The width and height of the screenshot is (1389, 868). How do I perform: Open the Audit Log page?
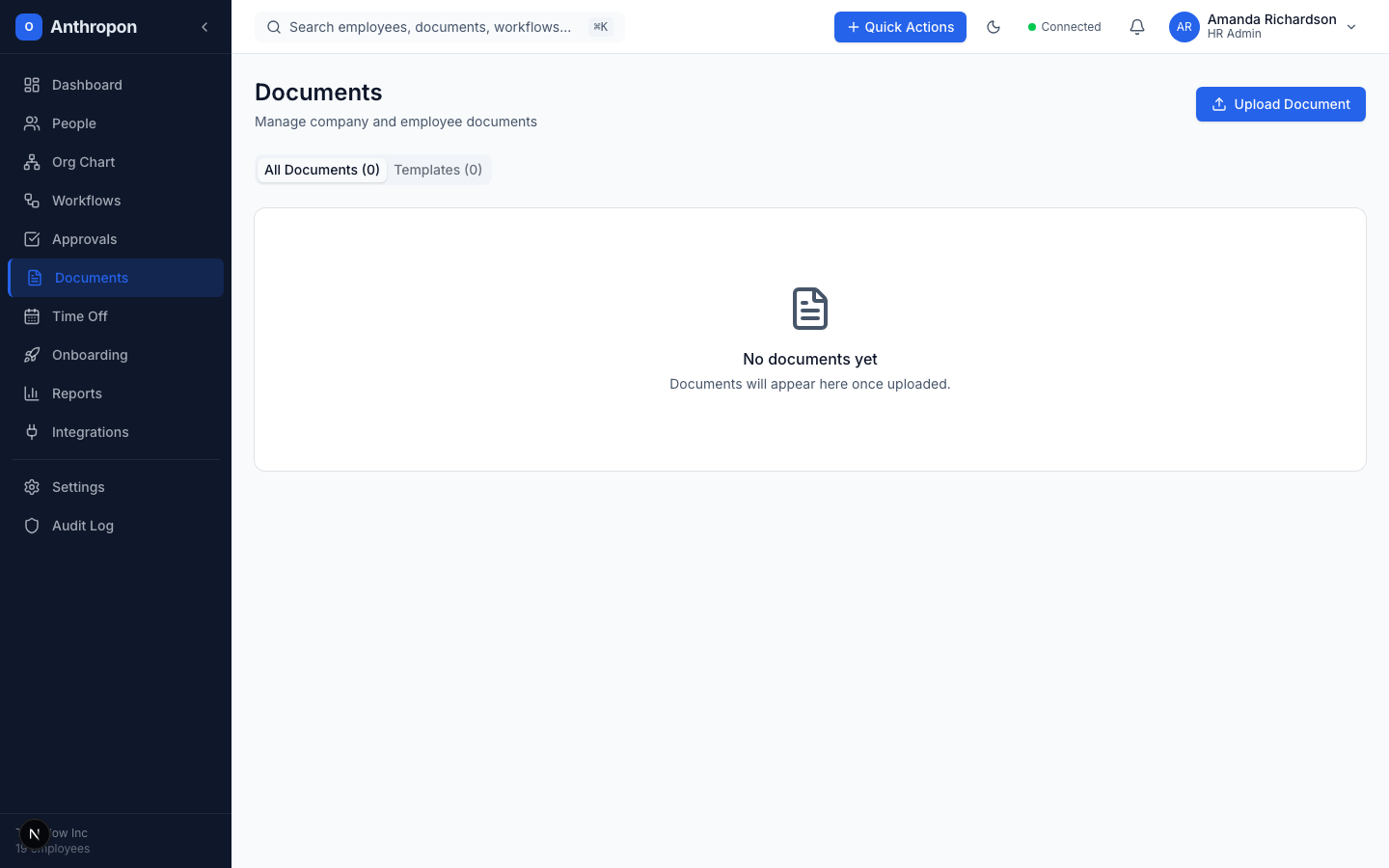tap(83, 526)
